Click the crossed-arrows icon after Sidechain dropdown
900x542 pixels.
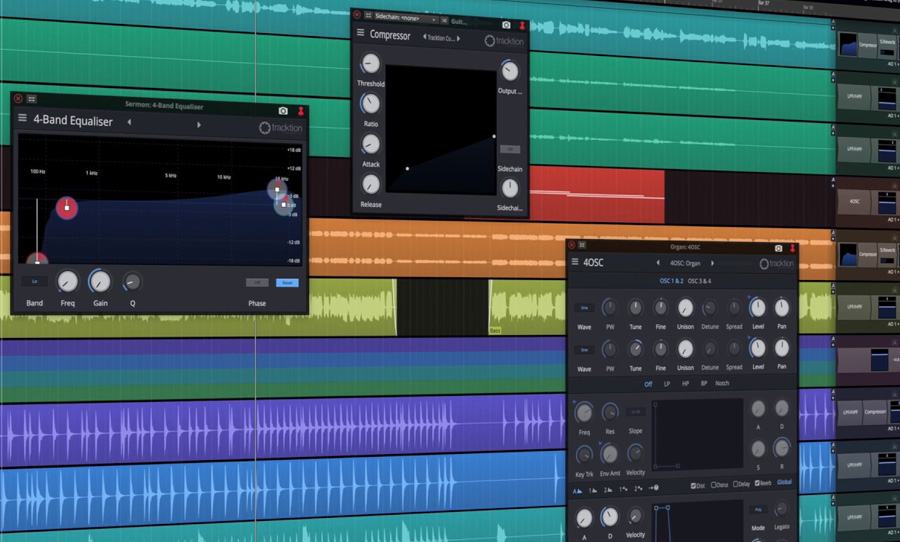click(444, 21)
